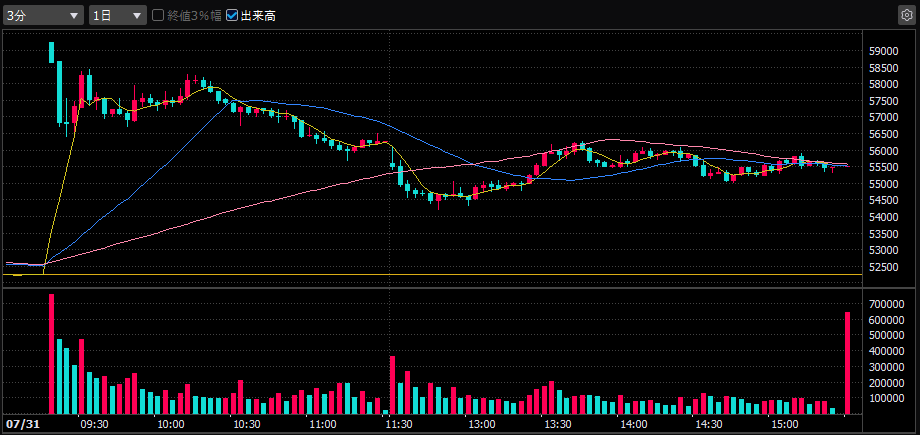This screenshot has width=920, height=435.
Task: Click the 57500 price axis label
Action: pyautogui.click(x=883, y=102)
